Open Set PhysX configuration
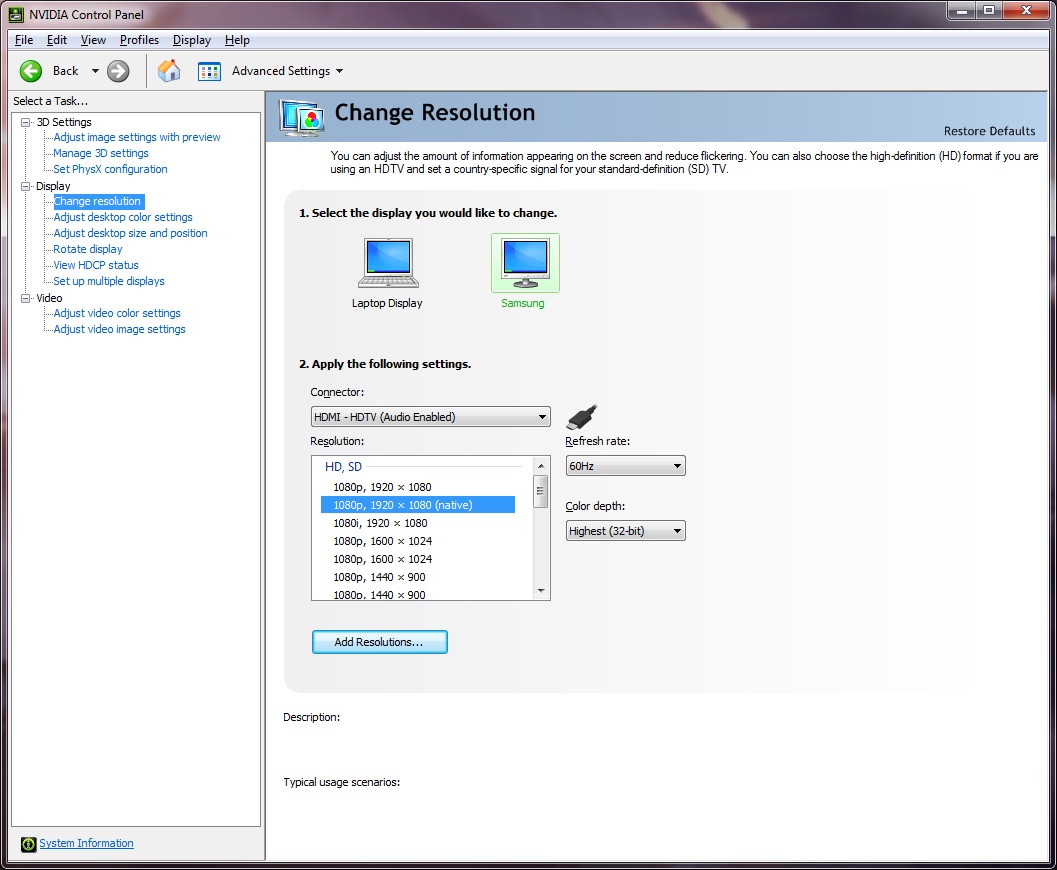The width and height of the screenshot is (1057, 870). tap(111, 169)
